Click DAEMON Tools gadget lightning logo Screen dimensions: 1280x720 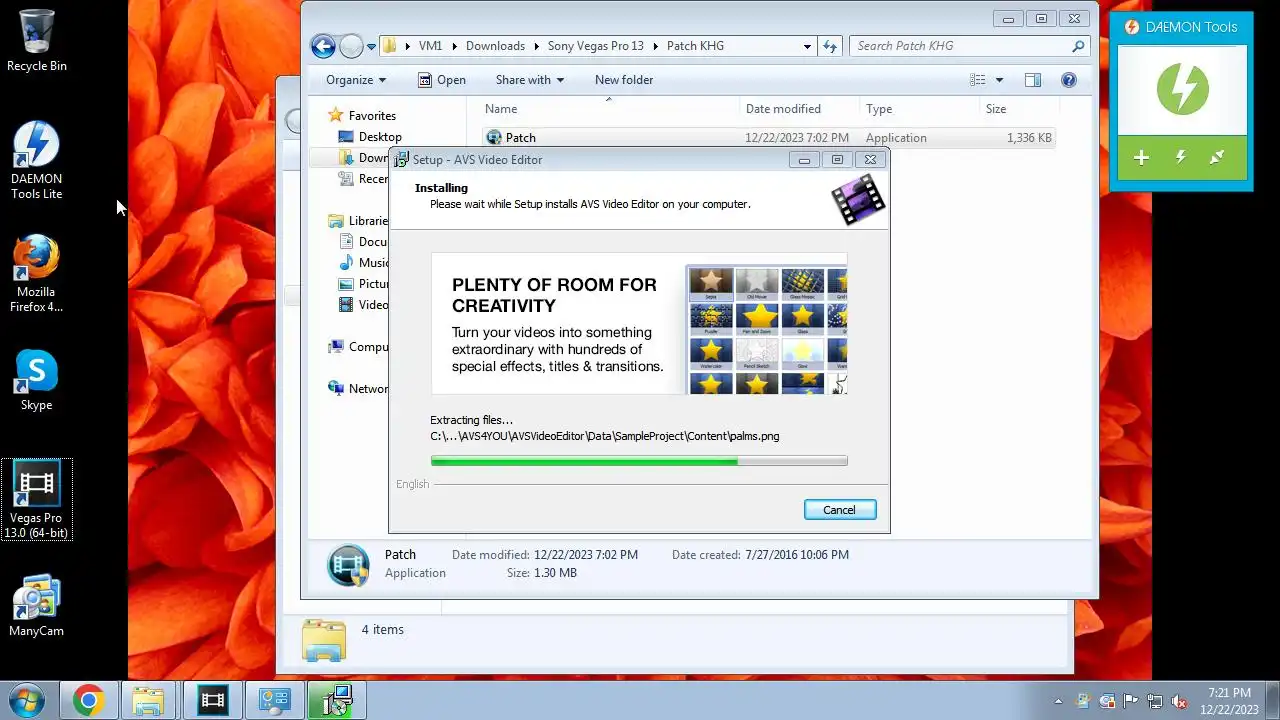tap(1182, 90)
